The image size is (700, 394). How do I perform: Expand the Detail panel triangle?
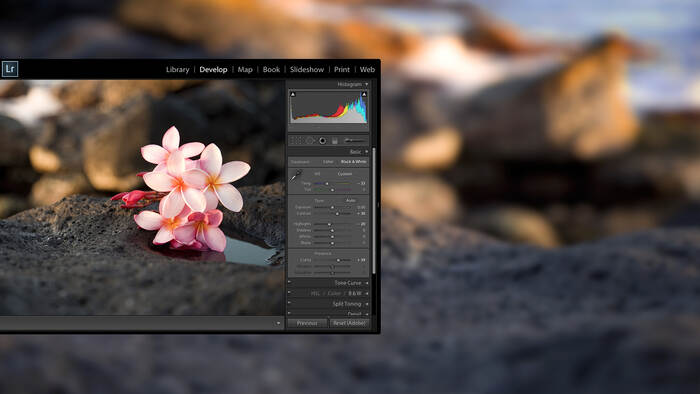[x=367, y=314]
